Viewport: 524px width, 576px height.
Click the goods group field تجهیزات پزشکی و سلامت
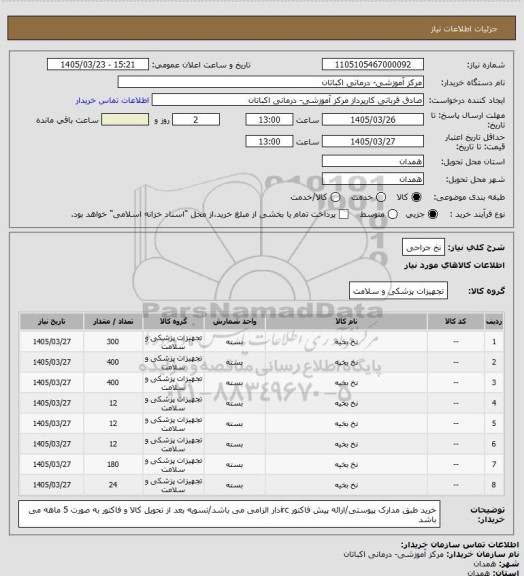click(x=398, y=291)
